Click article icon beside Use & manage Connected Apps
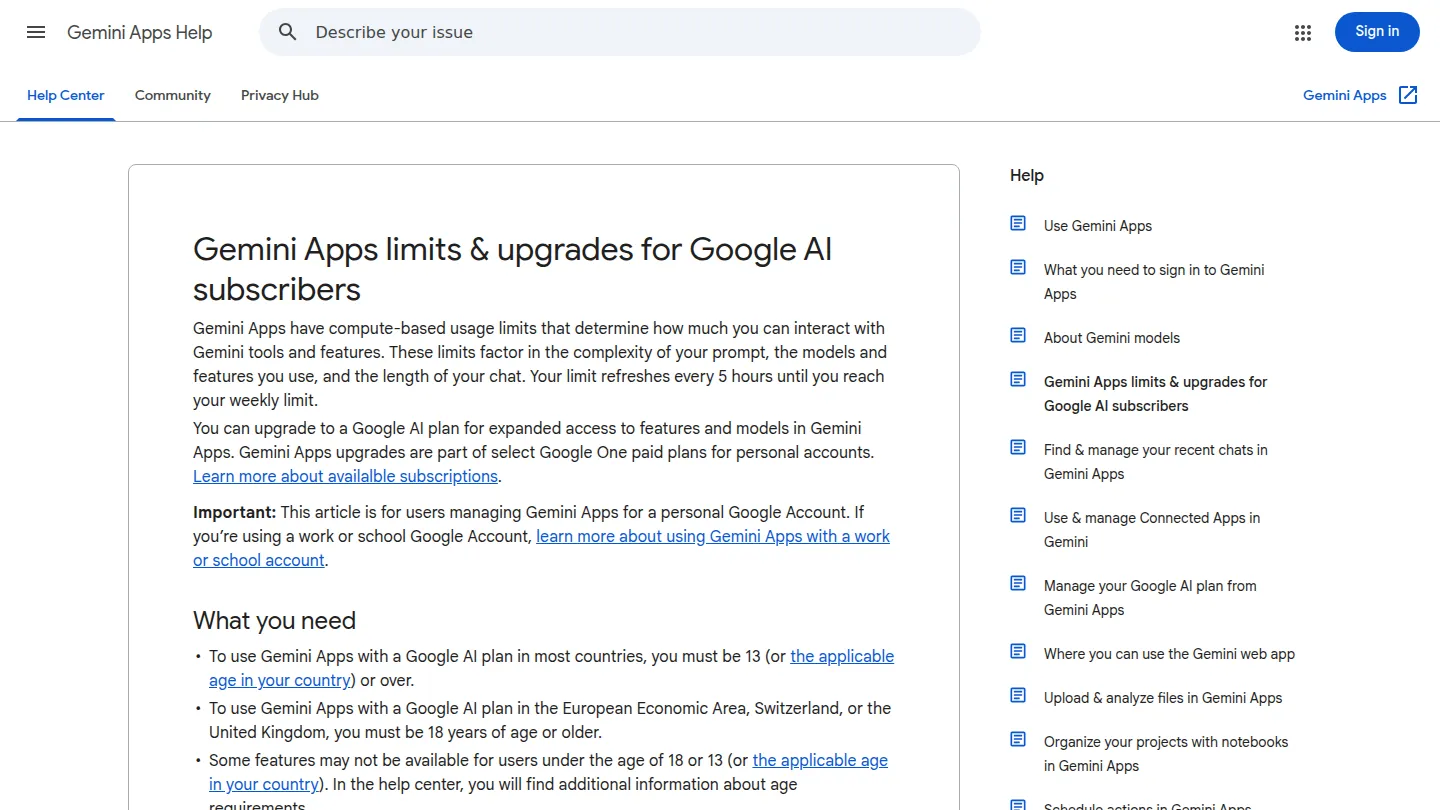This screenshot has width=1440, height=810. tap(1018, 515)
